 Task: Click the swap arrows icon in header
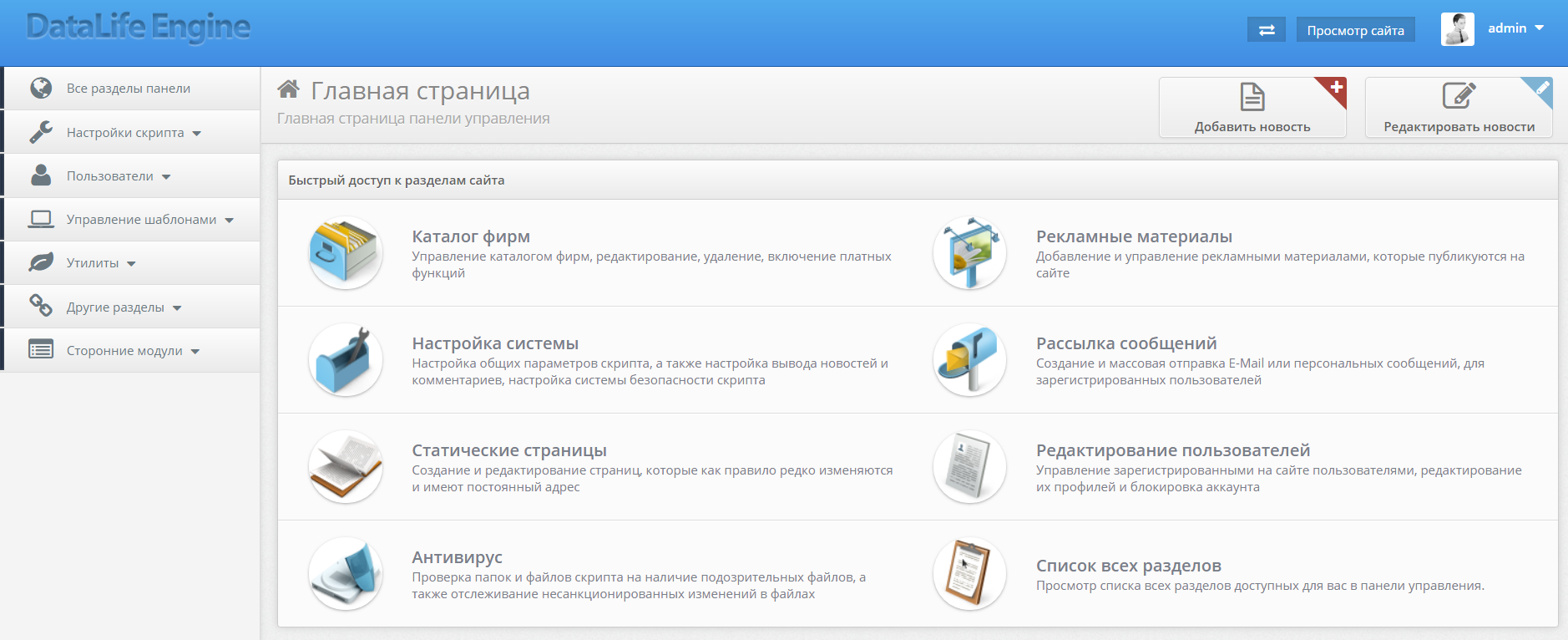coord(1267,30)
